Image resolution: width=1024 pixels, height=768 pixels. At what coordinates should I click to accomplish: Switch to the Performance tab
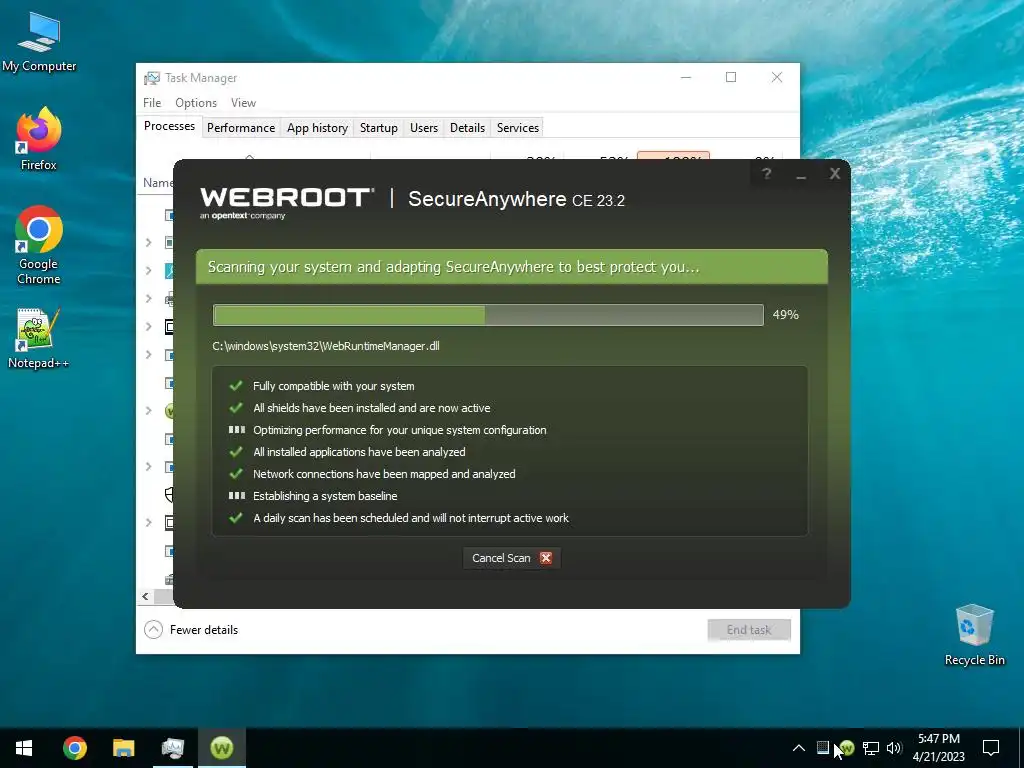241,127
